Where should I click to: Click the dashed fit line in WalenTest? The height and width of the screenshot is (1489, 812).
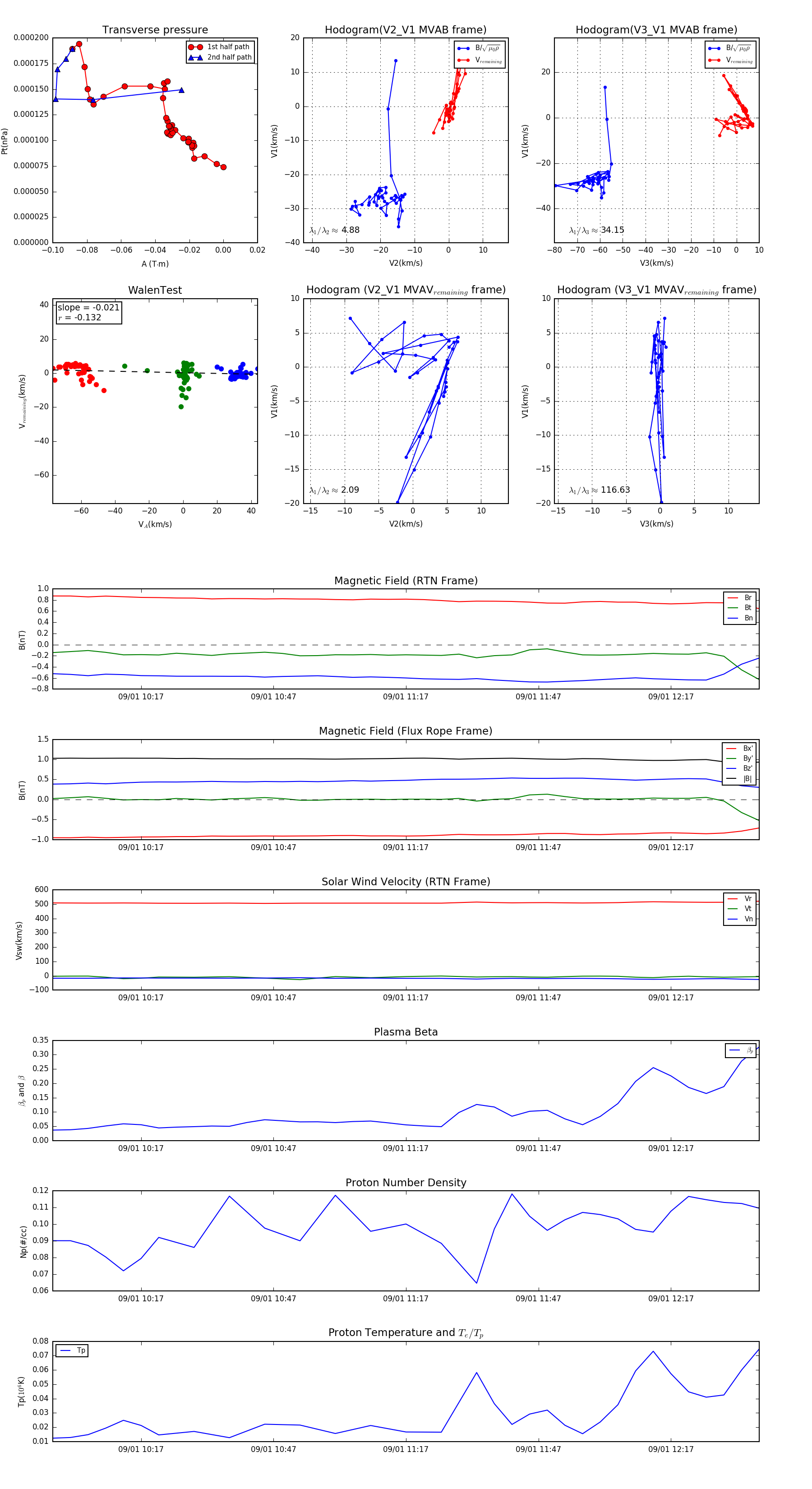tap(155, 372)
